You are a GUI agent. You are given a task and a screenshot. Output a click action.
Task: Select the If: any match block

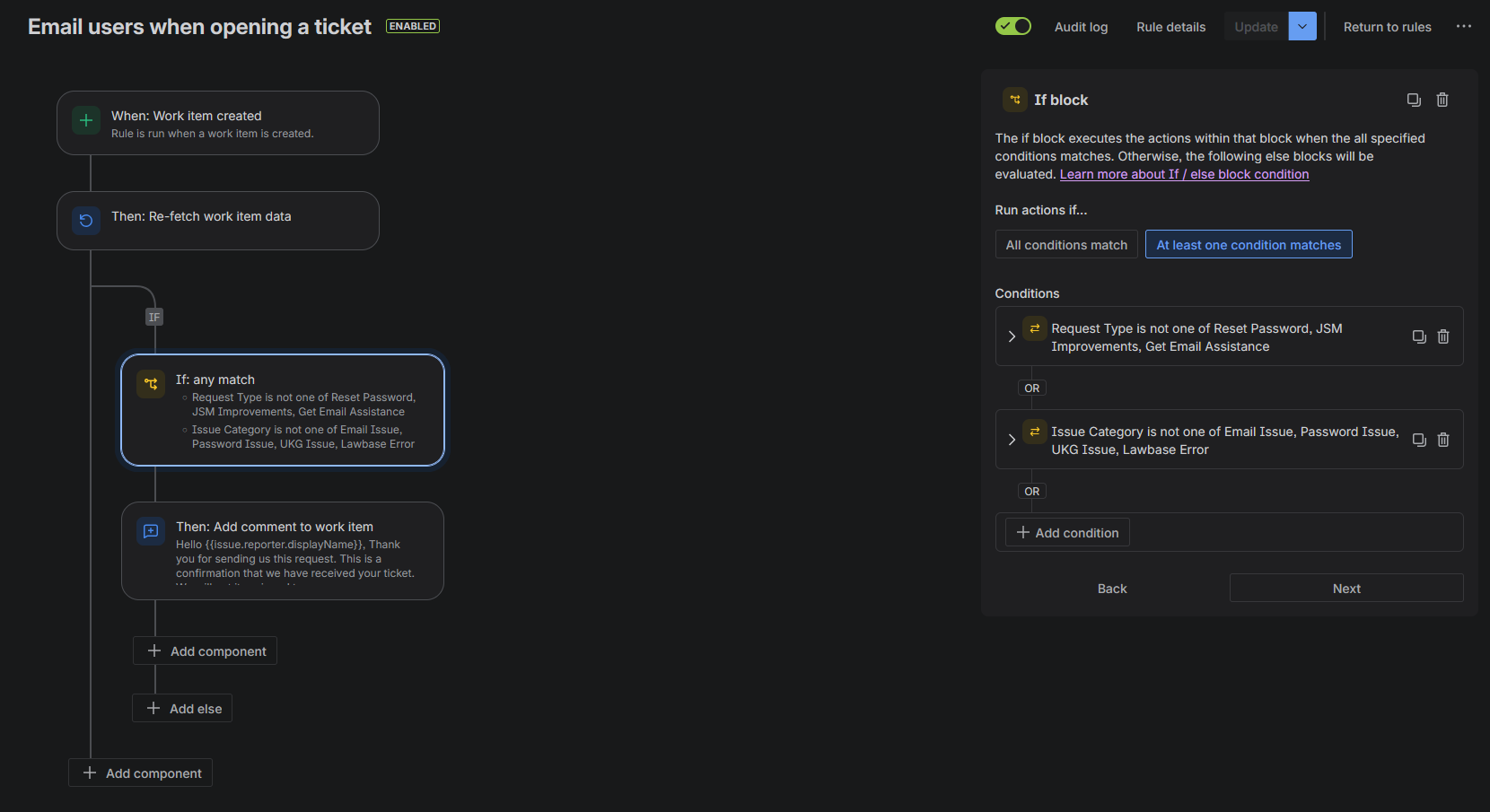pos(283,410)
